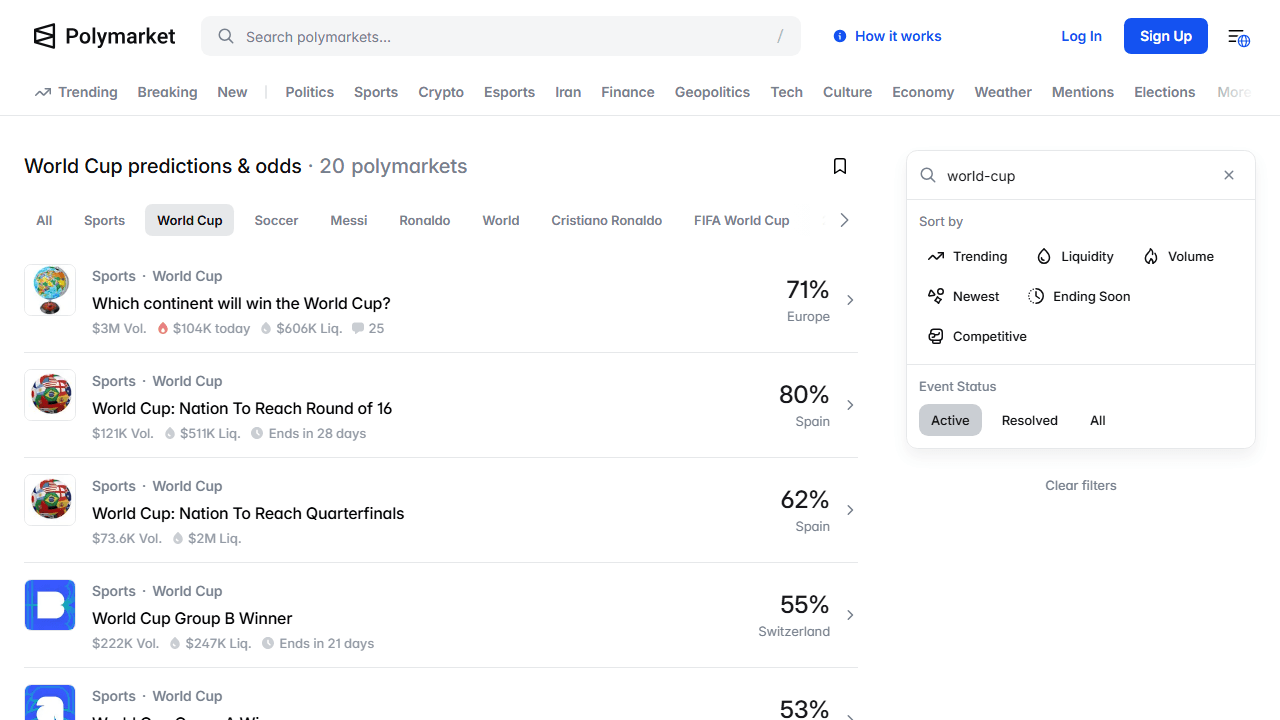Open the Trending category

click(76, 92)
